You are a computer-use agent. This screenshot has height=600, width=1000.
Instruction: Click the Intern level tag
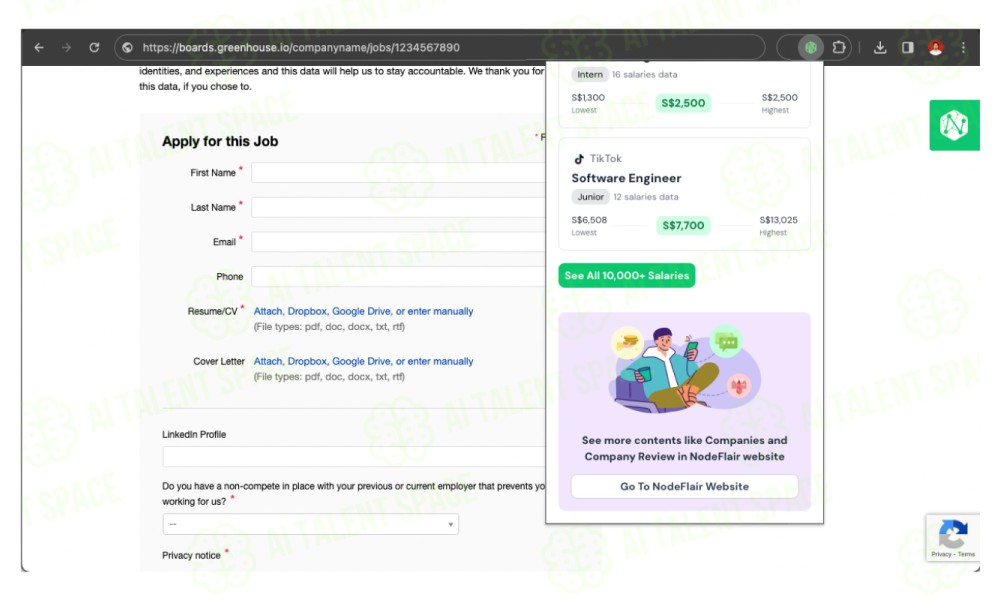[x=590, y=75]
